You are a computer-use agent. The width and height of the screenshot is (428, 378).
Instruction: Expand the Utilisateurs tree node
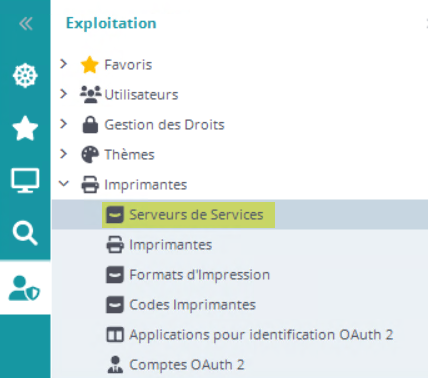coord(63,94)
